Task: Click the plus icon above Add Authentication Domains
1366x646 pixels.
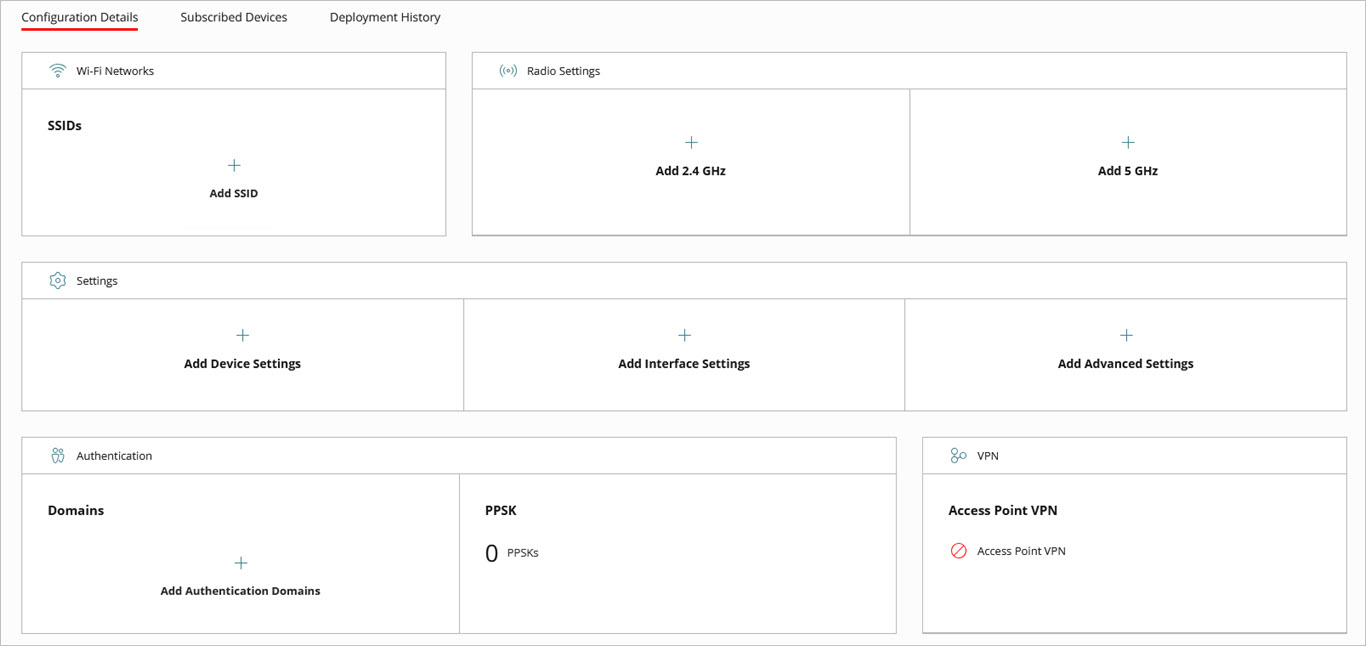Action: 240,562
